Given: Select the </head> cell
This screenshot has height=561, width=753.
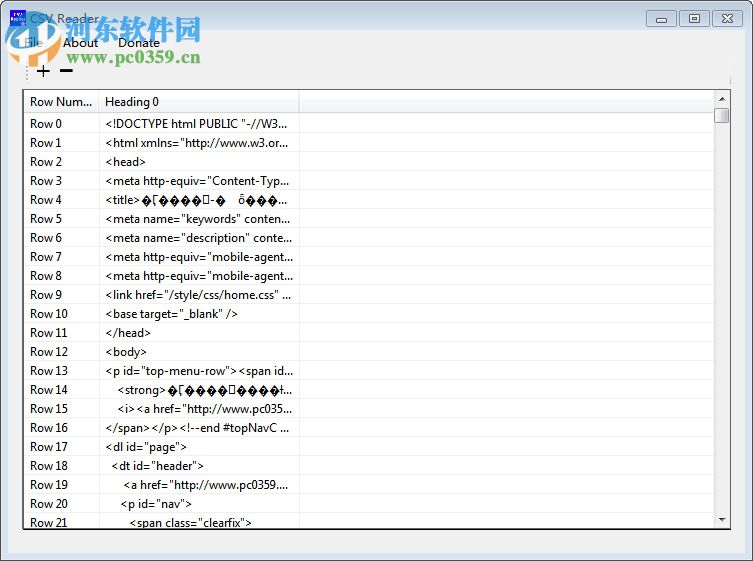Looking at the screenshot, I should coord(199,333).
